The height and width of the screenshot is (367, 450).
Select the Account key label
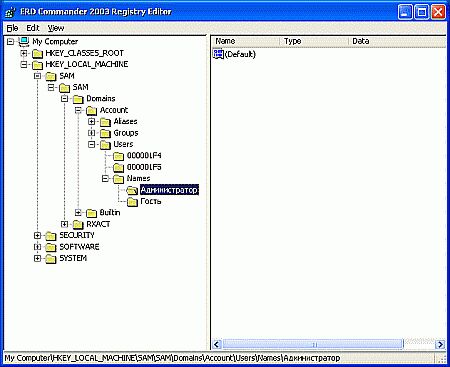pyautogui.click(x=114, y=110)
